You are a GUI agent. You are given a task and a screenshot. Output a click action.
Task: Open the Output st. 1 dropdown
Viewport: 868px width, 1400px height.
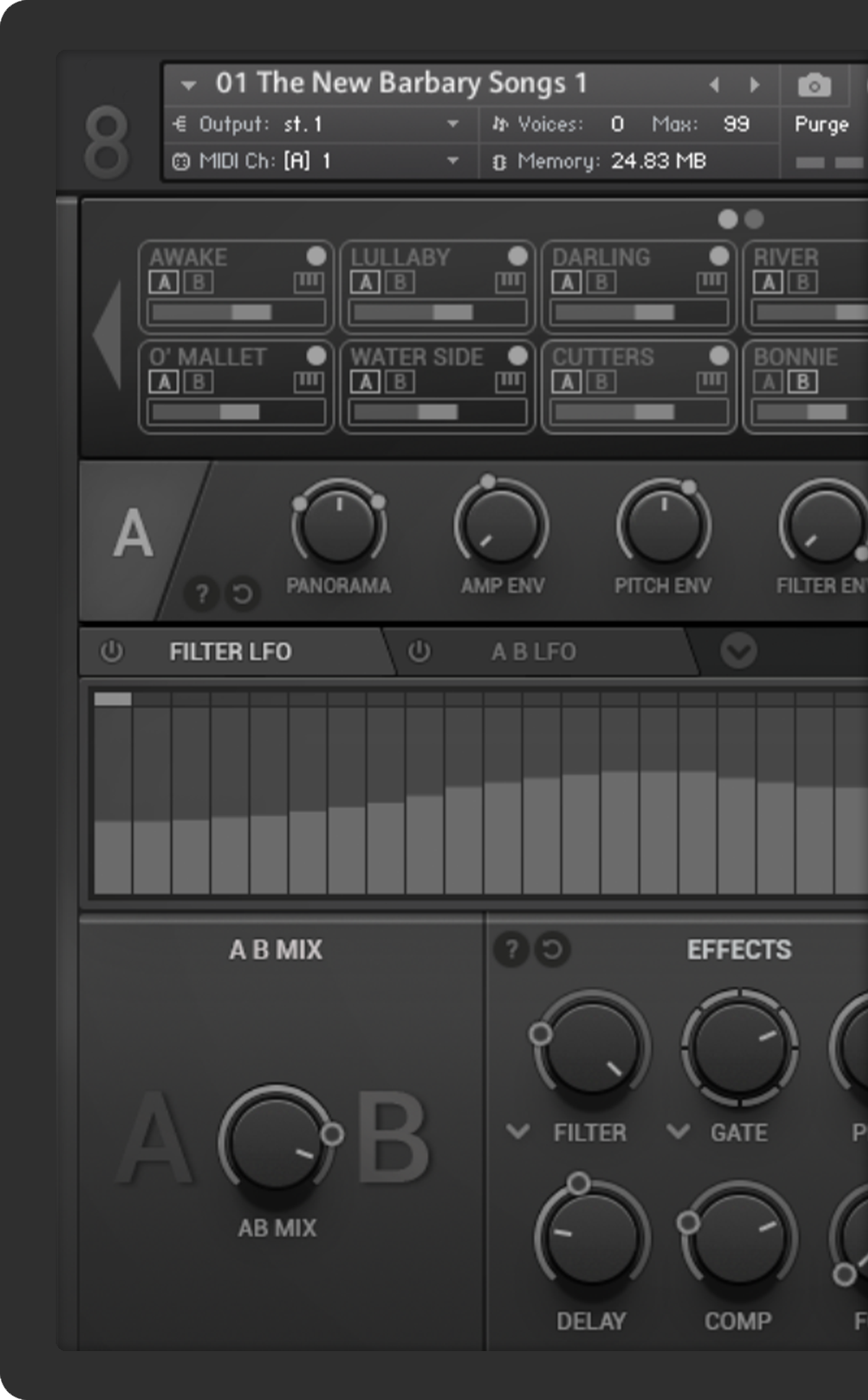453,124
